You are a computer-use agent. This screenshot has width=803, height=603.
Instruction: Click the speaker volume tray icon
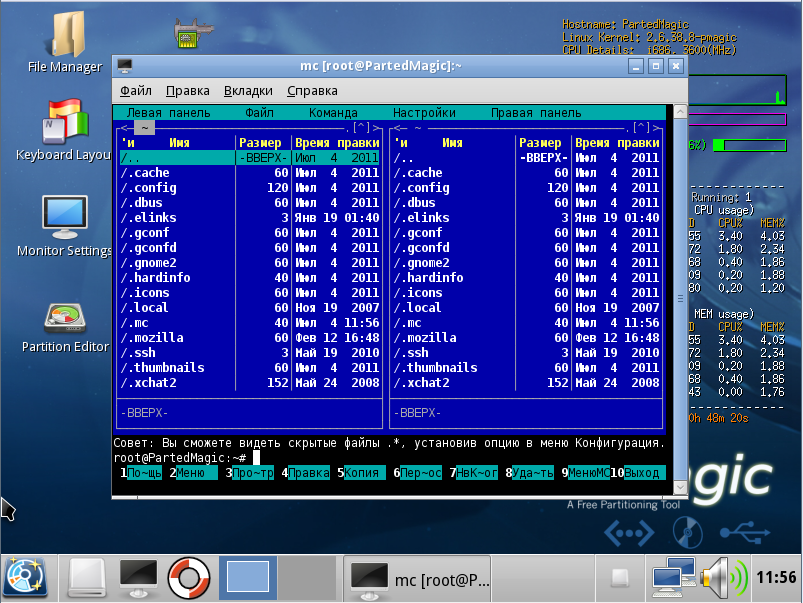[722, 577]
